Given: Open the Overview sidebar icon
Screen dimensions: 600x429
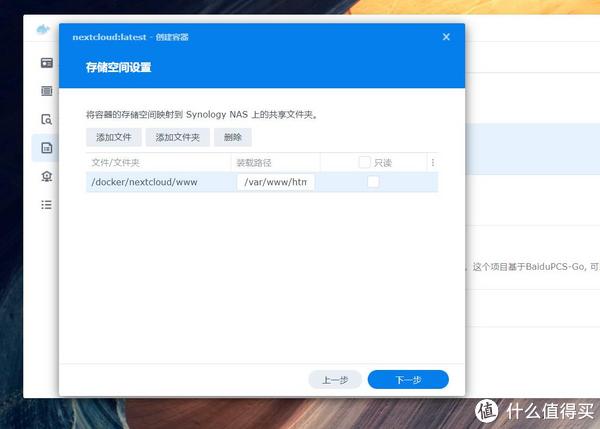Looking at the screenshot, I should 47,63.
